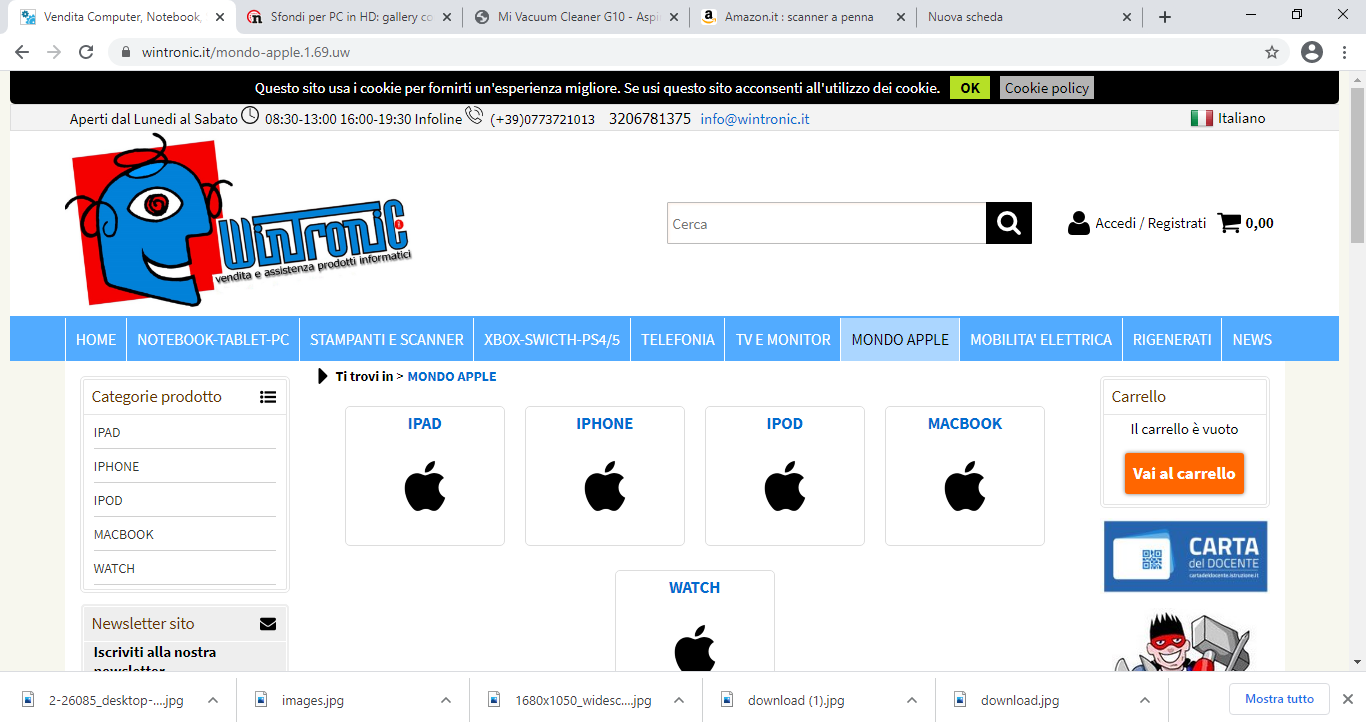Open the MOBILITA' ELETTRICA menu
Image resolution: width=1366 pixels, height=728 pixels.
(1041, 339)
